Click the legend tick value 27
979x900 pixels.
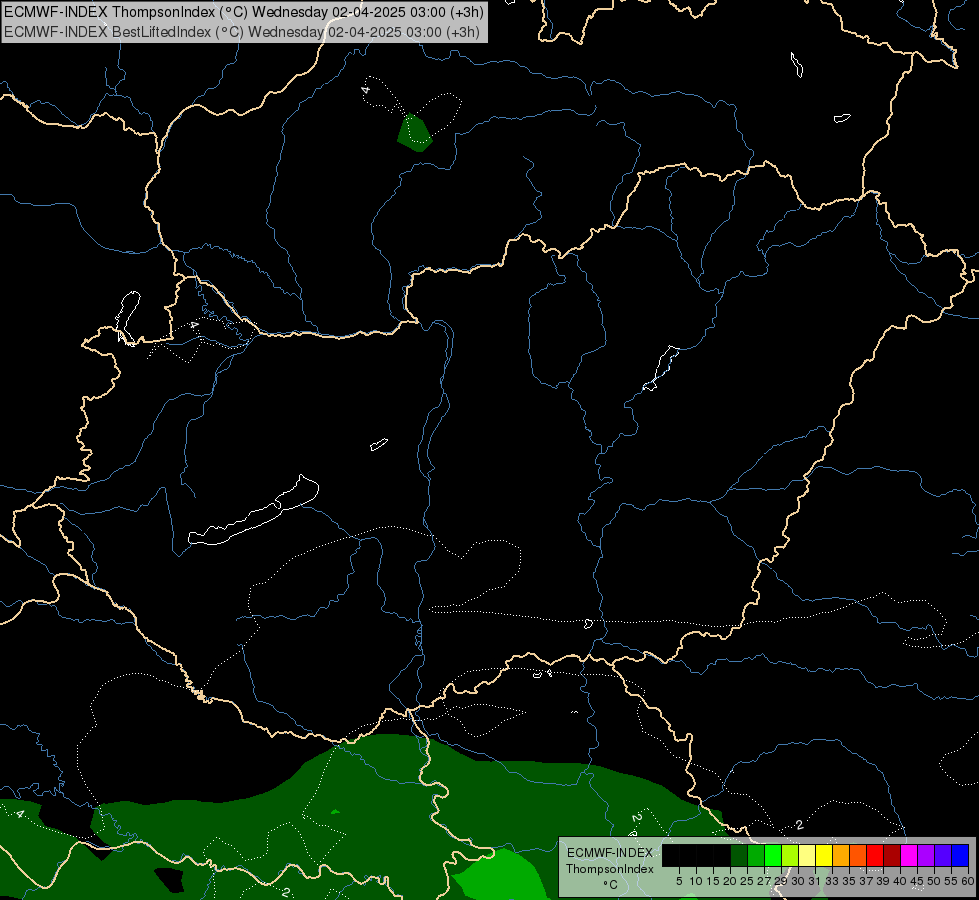(764, 881)
